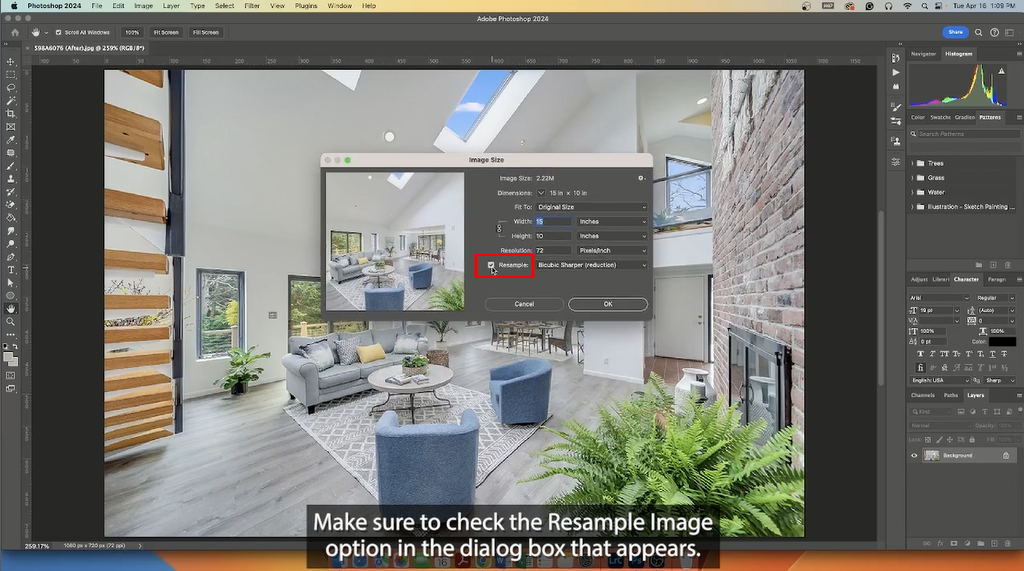Toggle lock transparent pixels in Layers
This screenshot has width=1024, height=571.
pos(928,440)
